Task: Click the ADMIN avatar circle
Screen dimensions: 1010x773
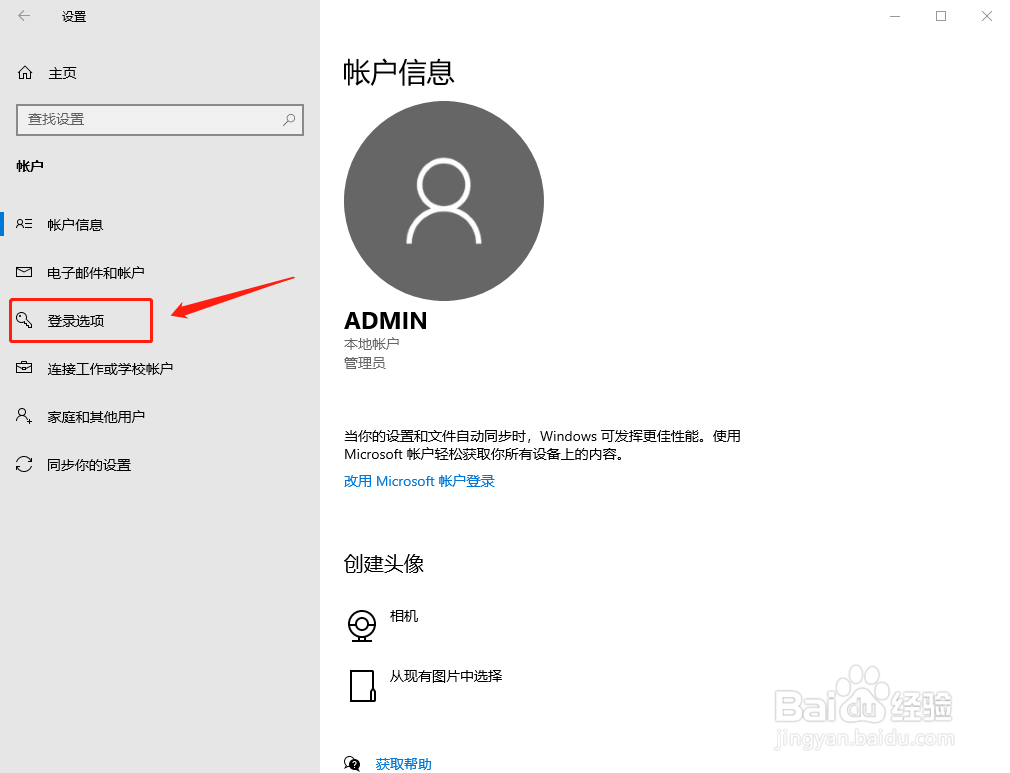Action: pos(443,200)
